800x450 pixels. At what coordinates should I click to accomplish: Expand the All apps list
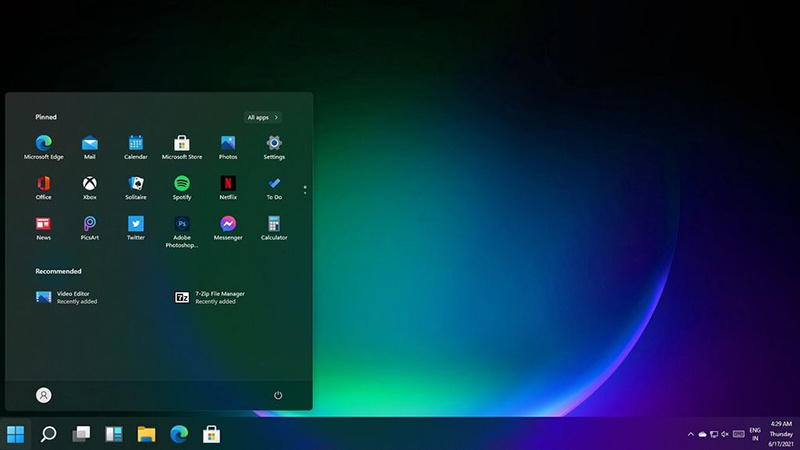(x=263, y=117)
